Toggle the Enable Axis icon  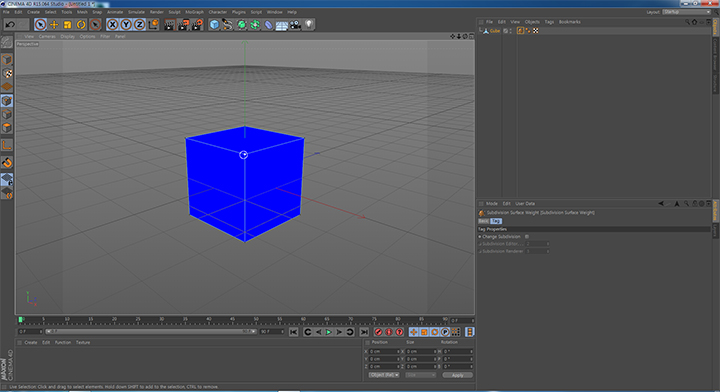click(x=7, y=146)
